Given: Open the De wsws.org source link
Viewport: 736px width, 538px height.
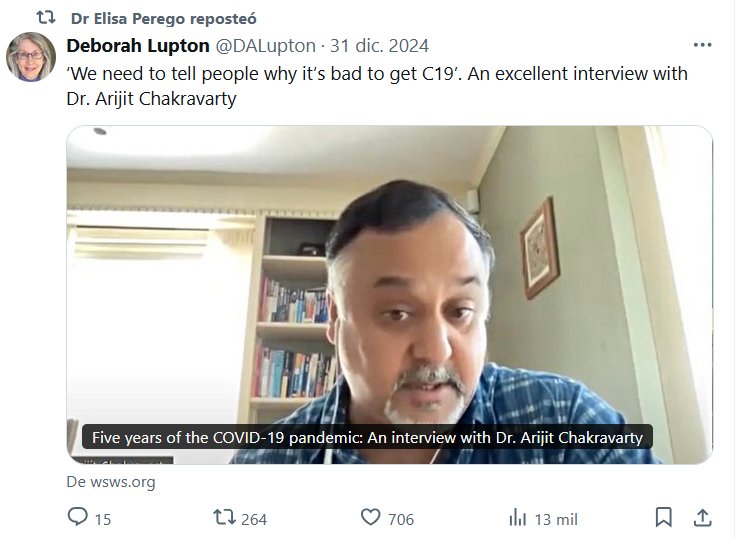Looking at the screenshot, I should point(111,482).
